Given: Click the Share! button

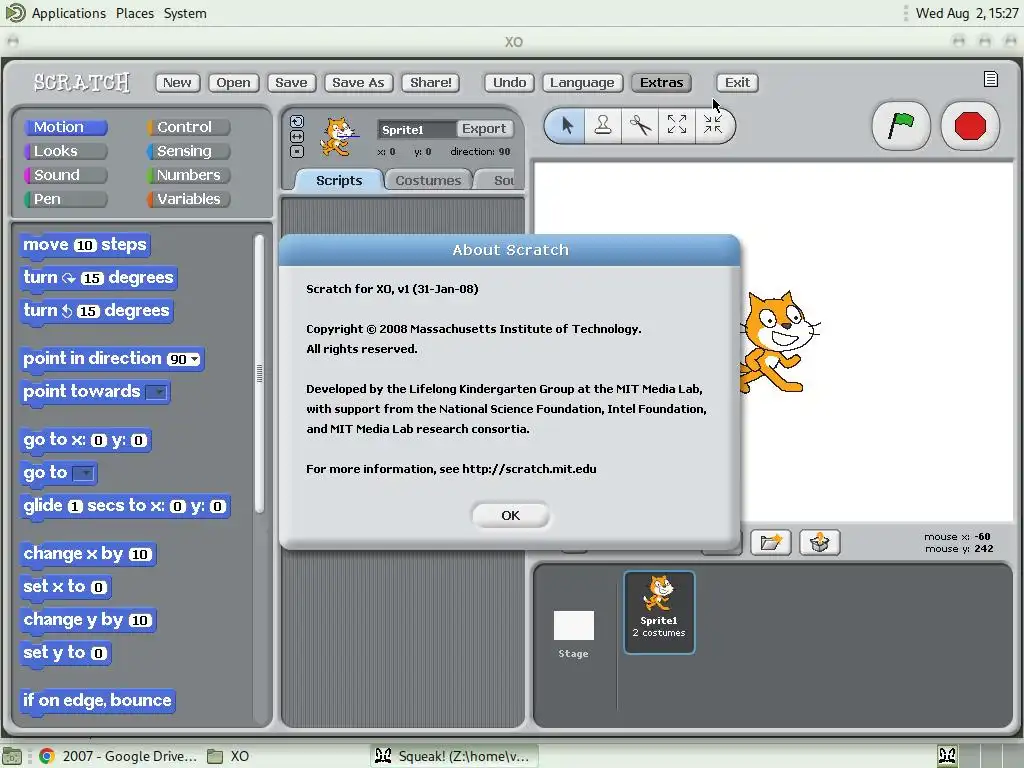Looking at the screenshot, I should (431, 82).
